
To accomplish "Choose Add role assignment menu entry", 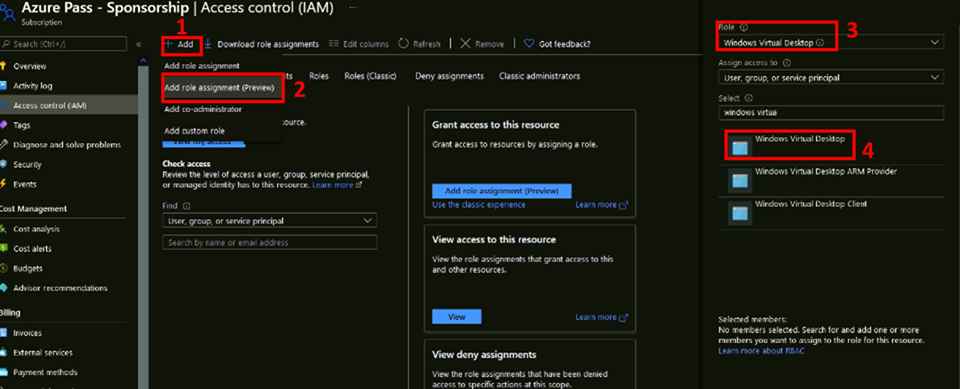I will (x=201, y=66).
